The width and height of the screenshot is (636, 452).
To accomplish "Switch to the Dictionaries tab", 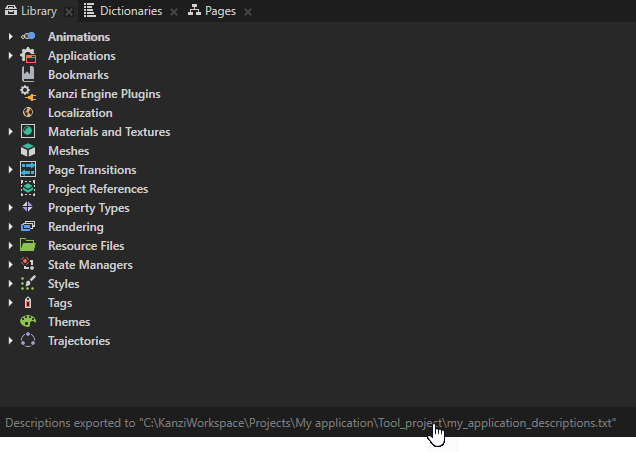I will 121,11.
